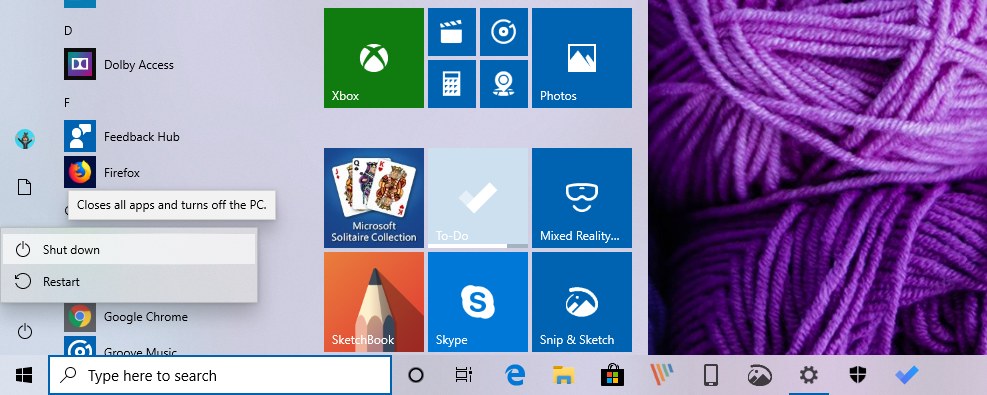Viewport: 987px width, 395px height.
Task: Open the Xbox tile
Action: pos(374,58)
